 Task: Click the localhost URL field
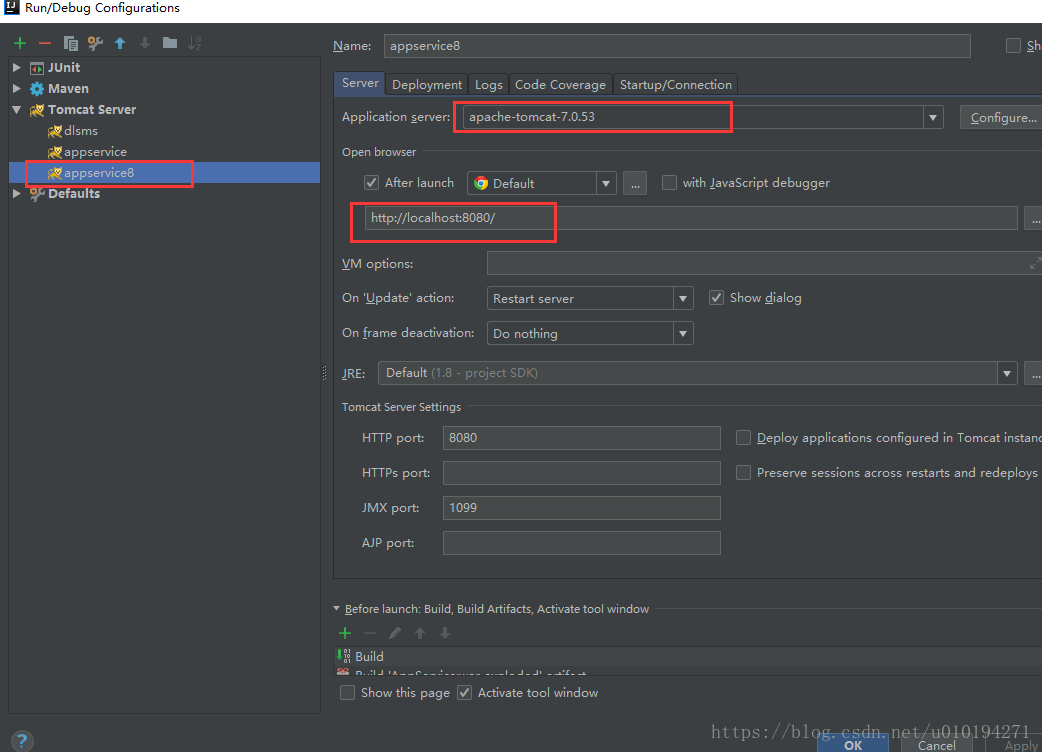[x=690, y=218]
